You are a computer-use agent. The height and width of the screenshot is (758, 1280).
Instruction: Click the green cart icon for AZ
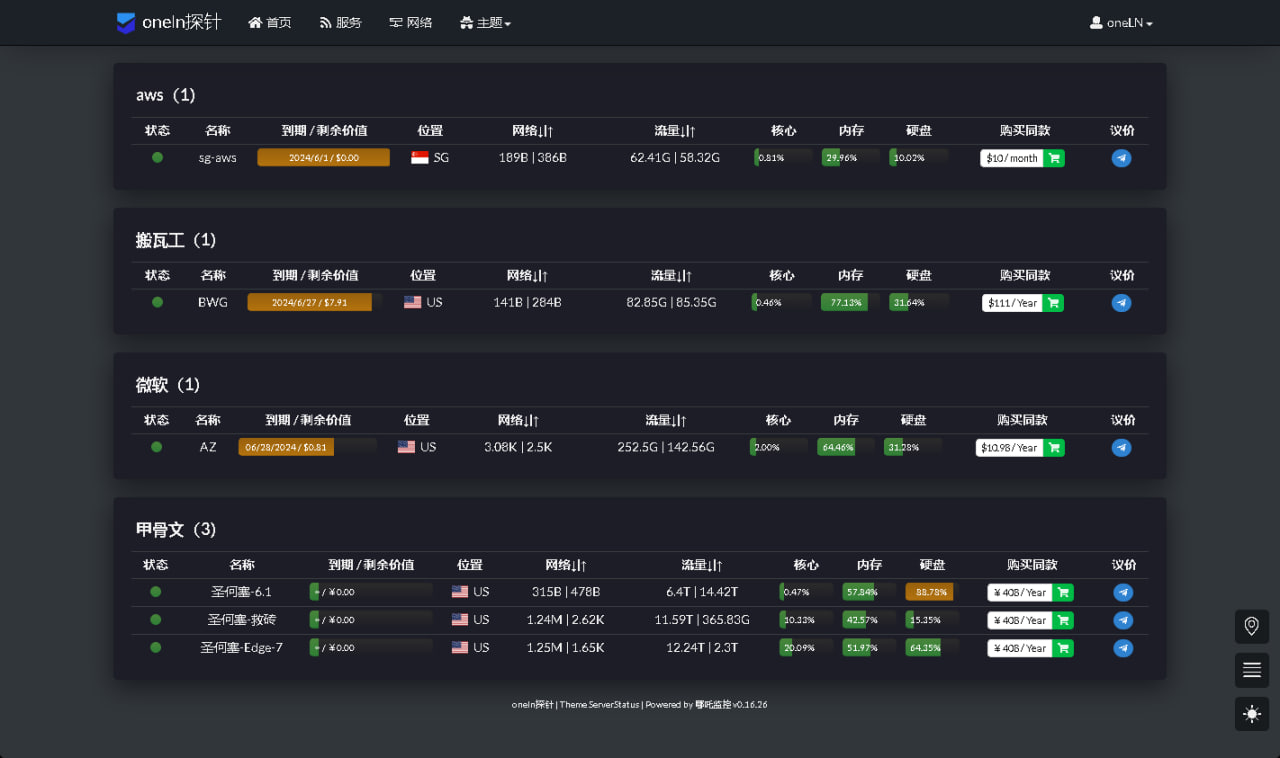(1054, 448)
